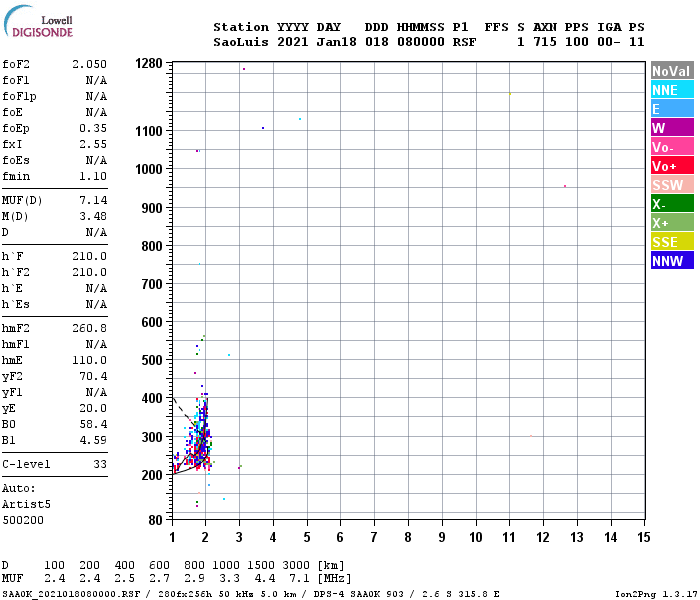Select the NNE legend swatch
Image resolution: width=700 pixels, height=600 pixels.
pyautogui.click(x=672, y=90)
